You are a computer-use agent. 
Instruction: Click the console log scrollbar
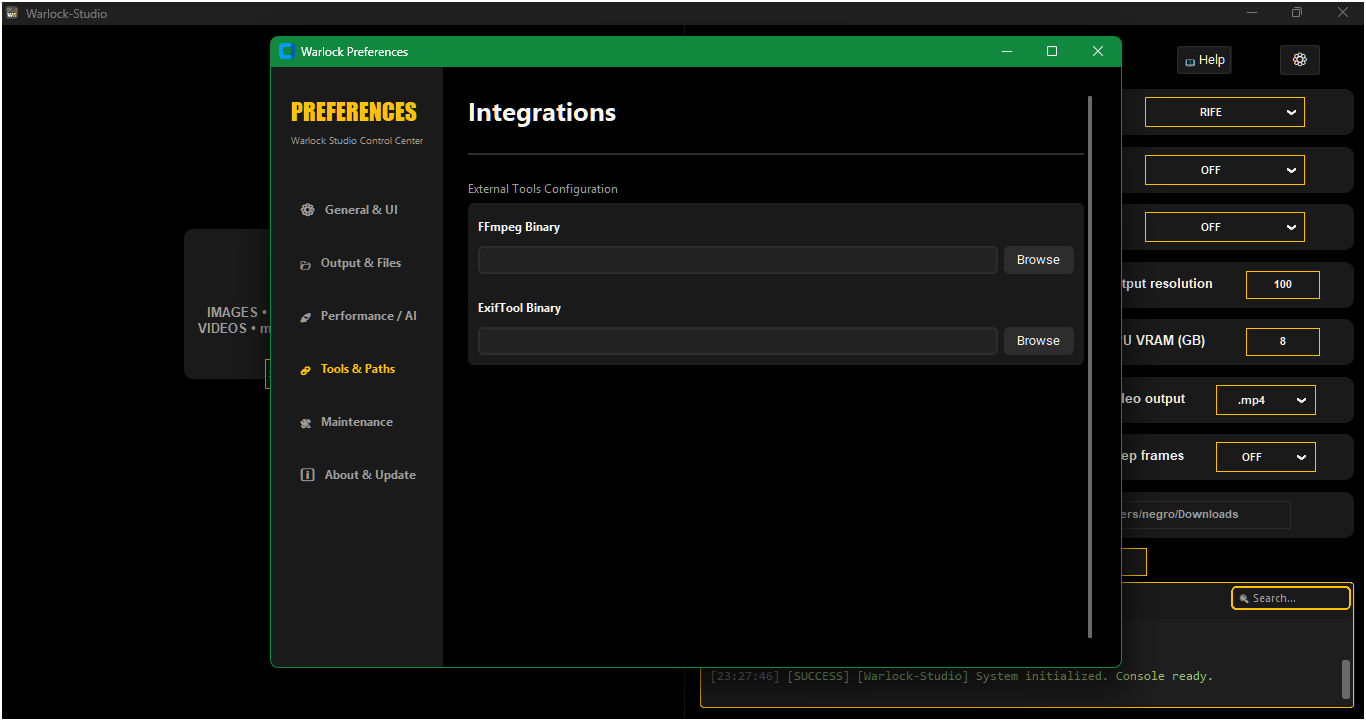tap(1346, 680)
